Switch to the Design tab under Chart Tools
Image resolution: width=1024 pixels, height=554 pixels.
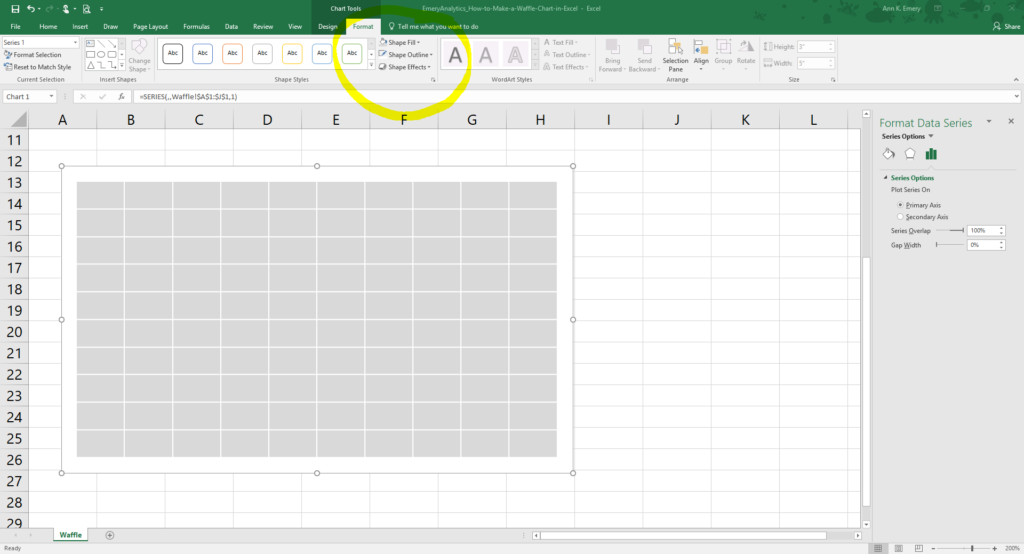(x=328, y=27)
